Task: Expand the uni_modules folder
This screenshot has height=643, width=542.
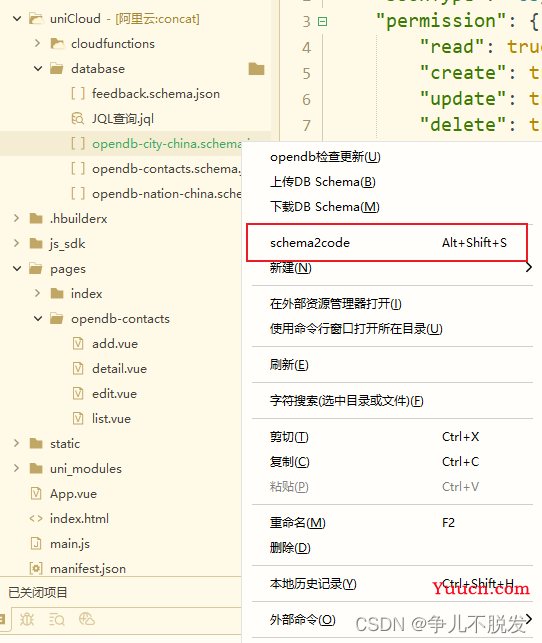Action: pos(16,468)
